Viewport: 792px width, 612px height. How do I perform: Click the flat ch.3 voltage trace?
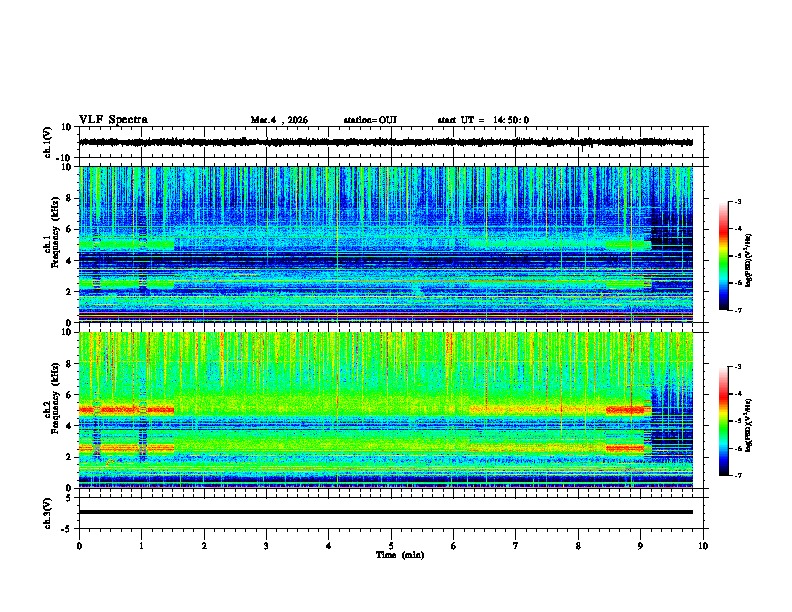click(x=386, y=512)
